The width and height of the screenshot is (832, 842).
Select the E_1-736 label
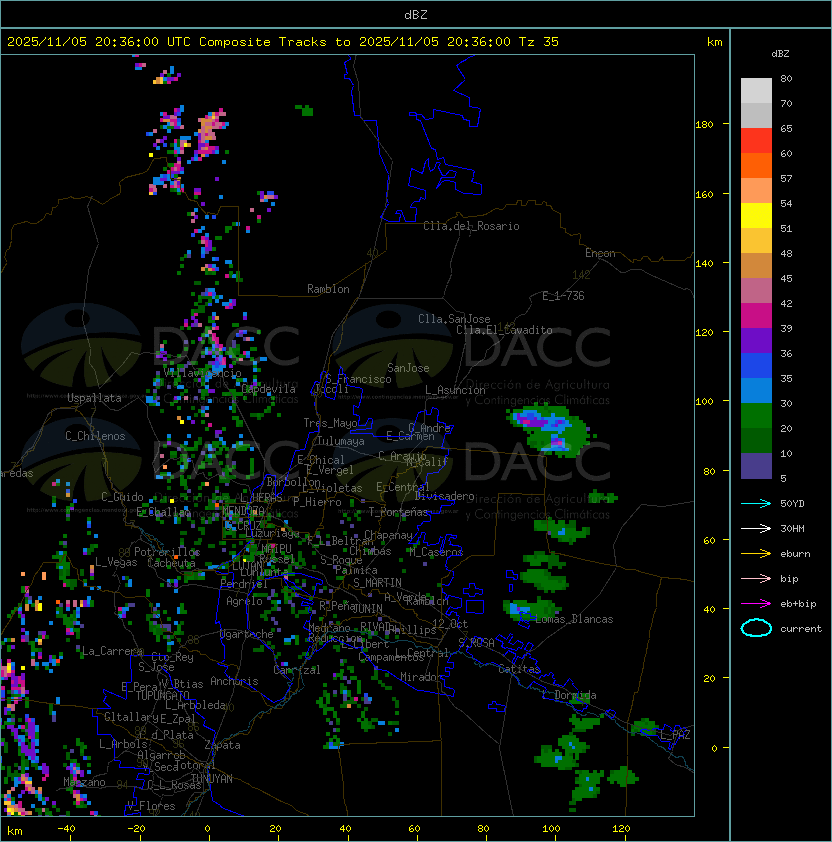coord(563,296)
